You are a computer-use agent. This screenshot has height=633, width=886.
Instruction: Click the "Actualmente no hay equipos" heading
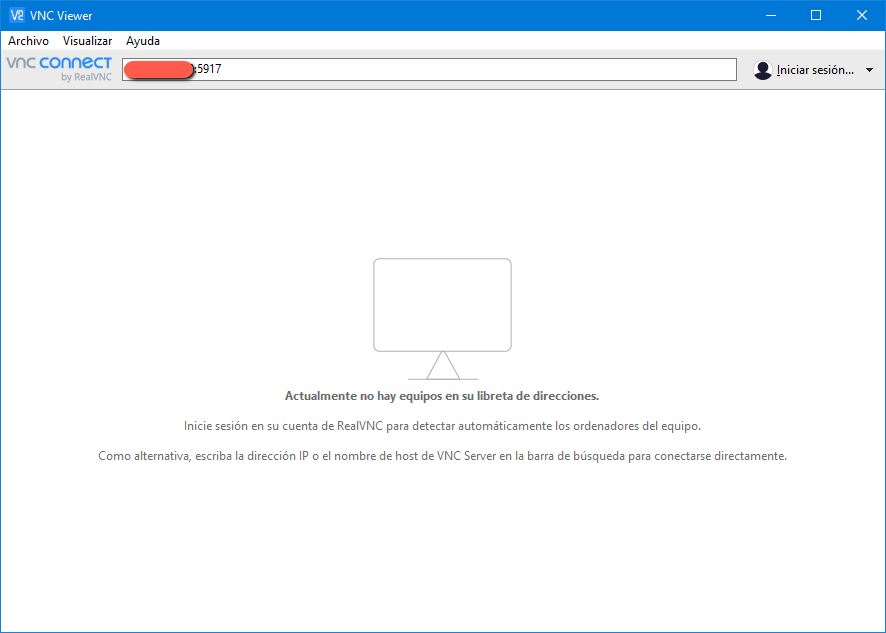pyautogui.click(x=442, y=396)
